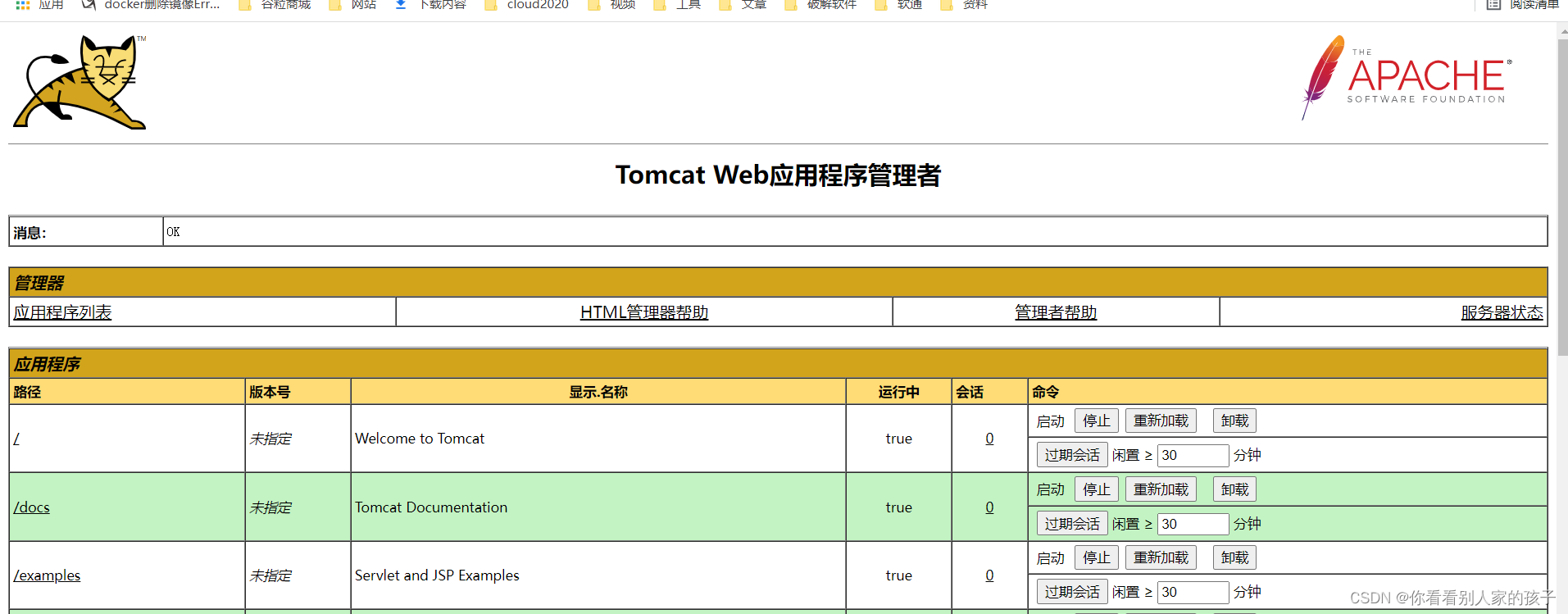Viewport: 1568px width, 614px height.
Task: Click idle minutes field for /examples
Action: click(1193, 592)
